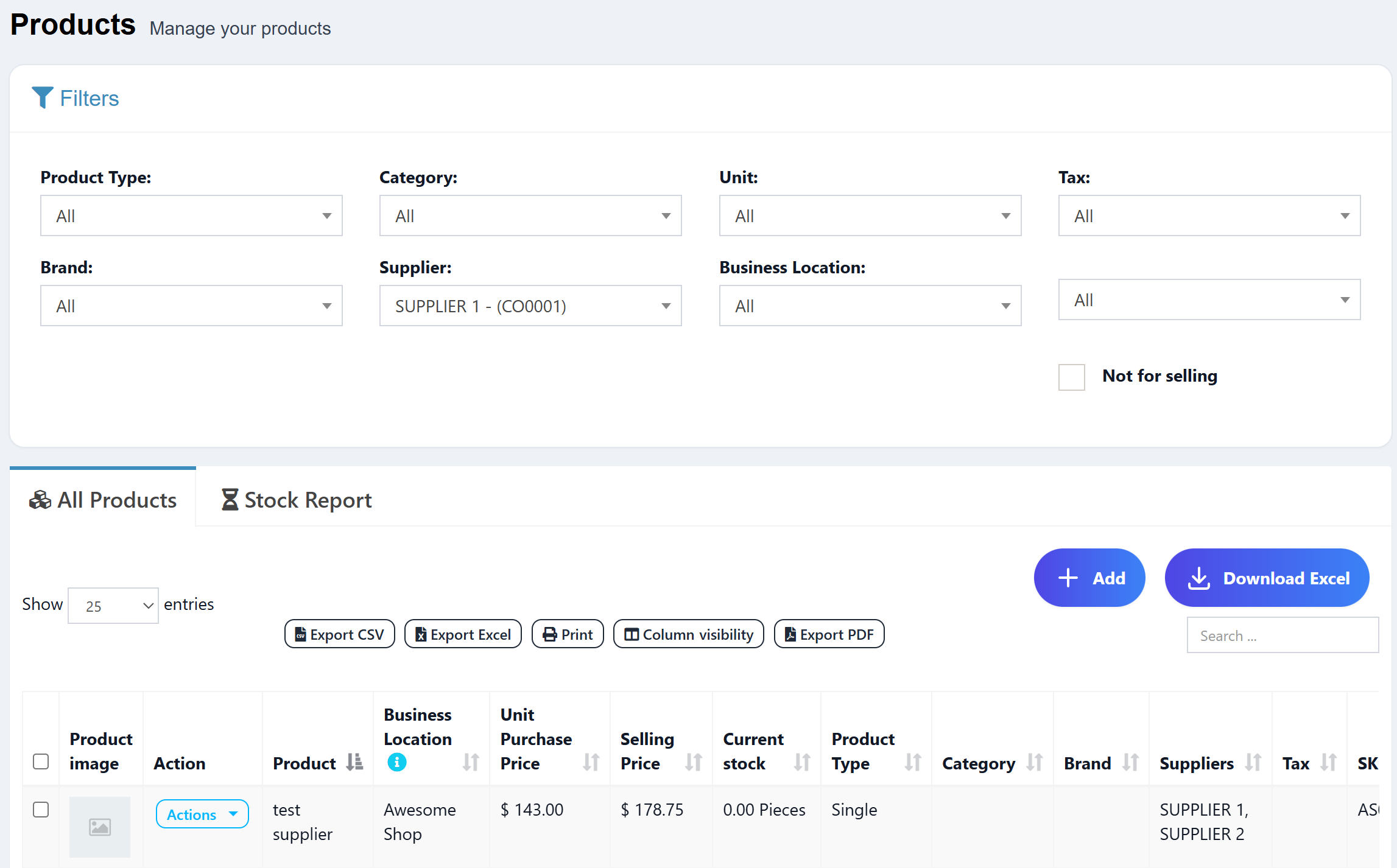Enable the Not for selling checkbox
Image resolution: width=1397 pixels, height=868 pixels.
(1071, 377)
